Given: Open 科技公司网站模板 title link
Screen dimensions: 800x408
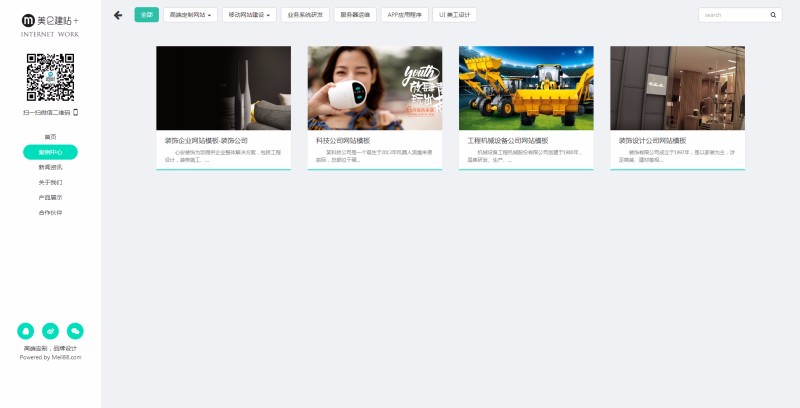Looking at the screenshot, I should [x=343, y=140].
